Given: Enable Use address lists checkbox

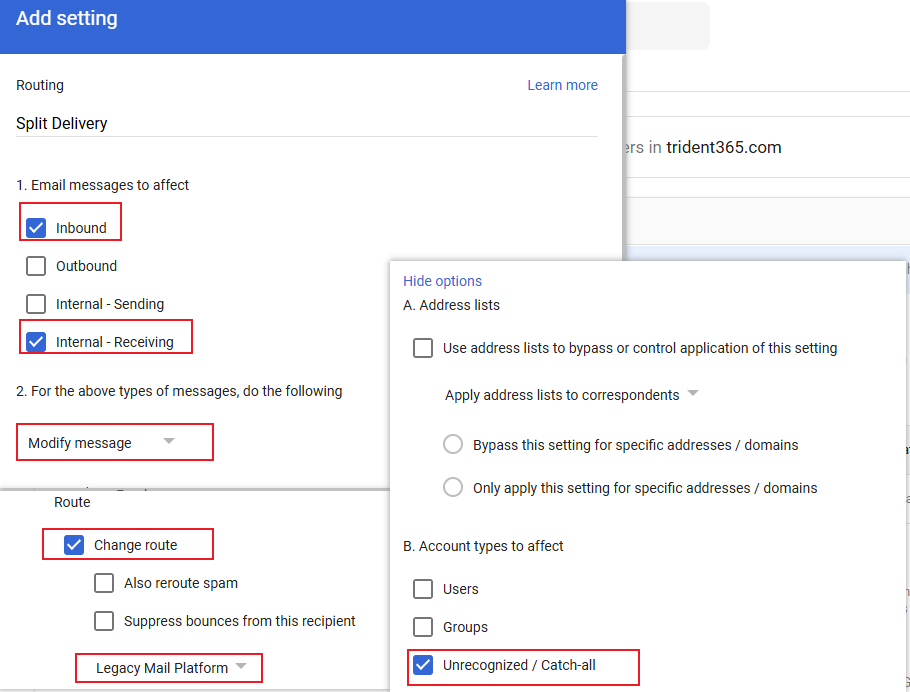Looking at the screenshot, I should point(424,348).
